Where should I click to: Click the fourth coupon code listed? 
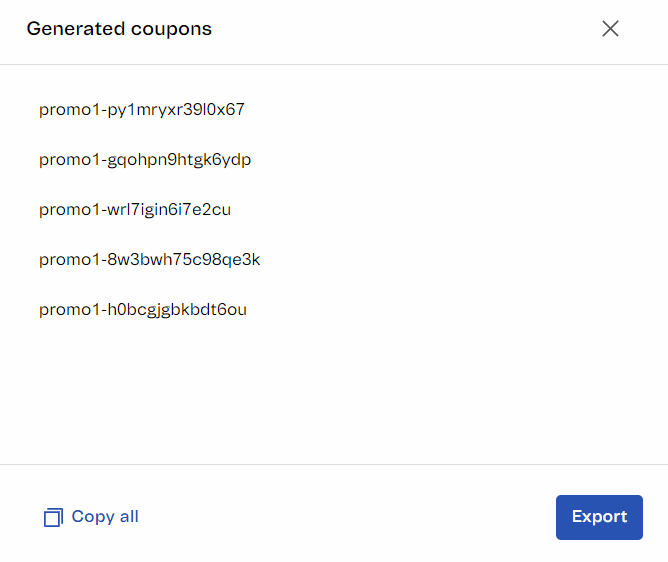(x=150, y=260)
